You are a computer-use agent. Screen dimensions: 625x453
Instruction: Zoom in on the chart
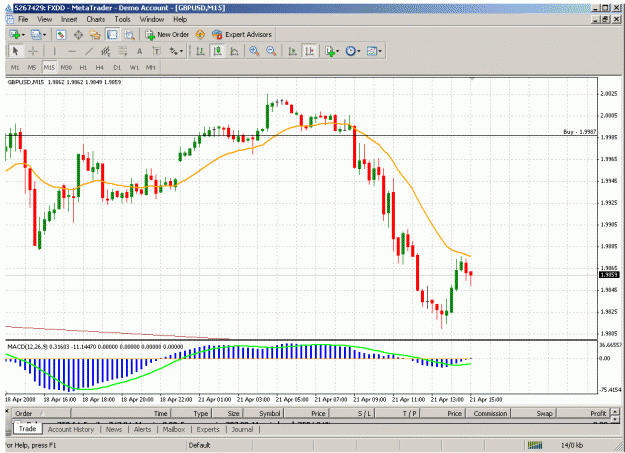[x=254, y=51]
